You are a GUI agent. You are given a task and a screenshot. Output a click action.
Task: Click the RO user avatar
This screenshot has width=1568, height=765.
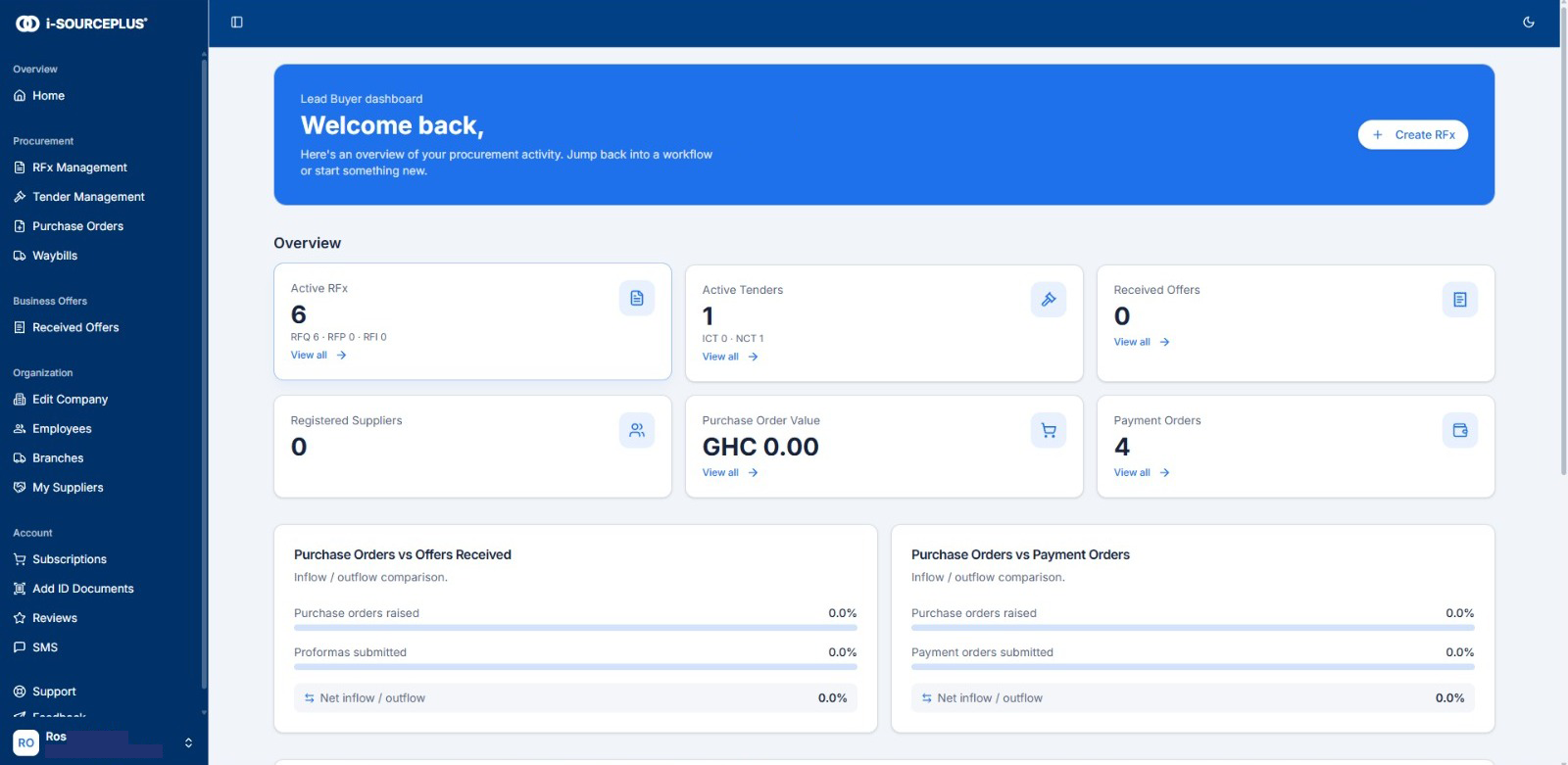click(26, 743)
